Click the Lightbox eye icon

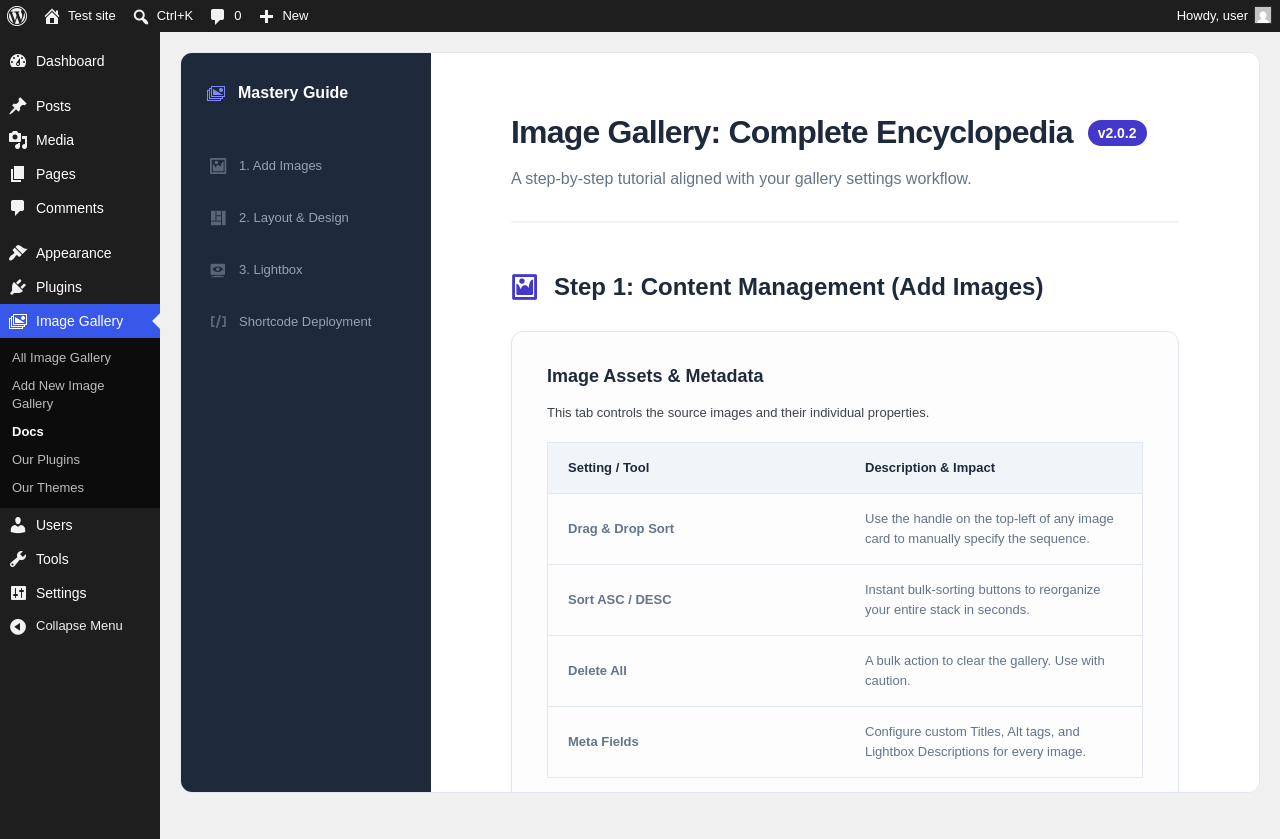(218, 270)
